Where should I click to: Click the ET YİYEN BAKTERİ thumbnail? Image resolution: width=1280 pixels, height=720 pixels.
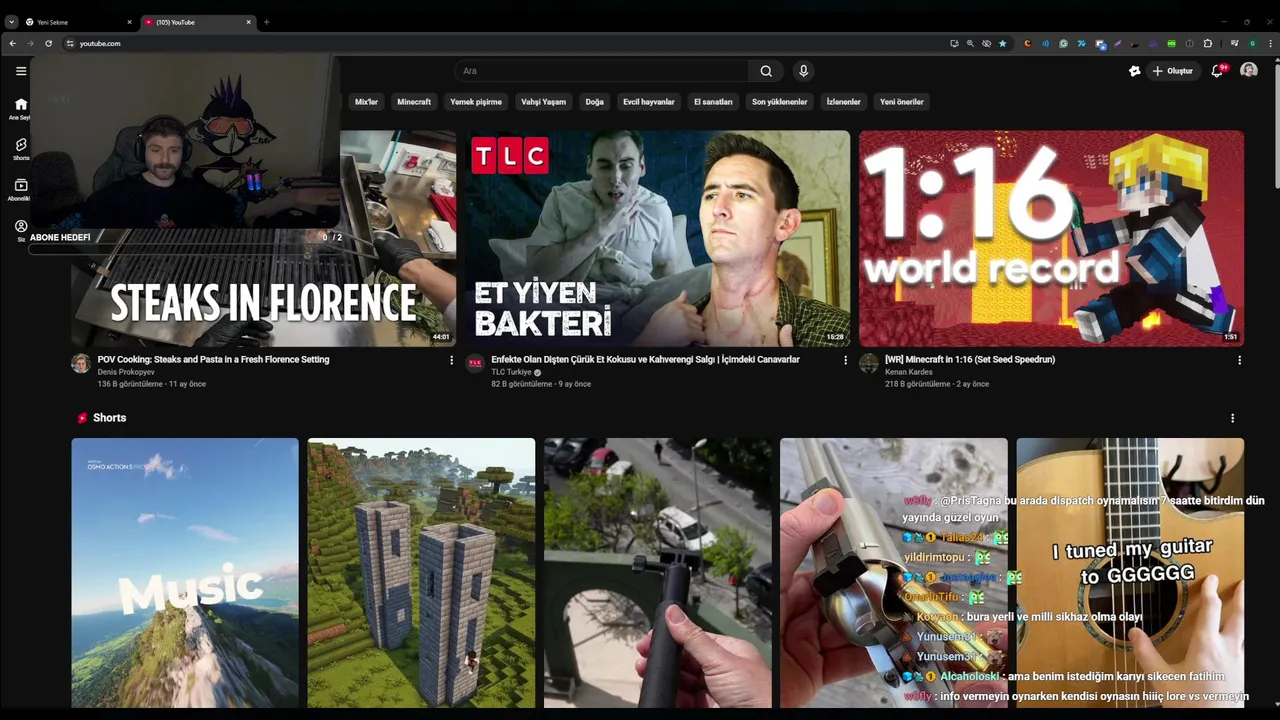[658, 238]
